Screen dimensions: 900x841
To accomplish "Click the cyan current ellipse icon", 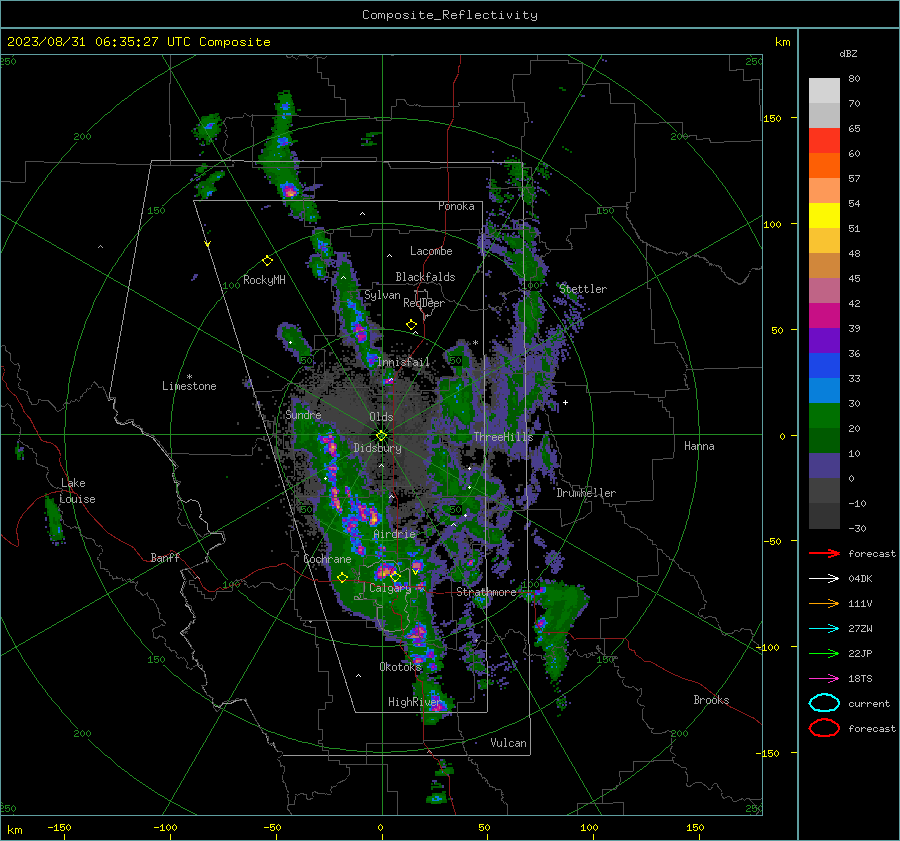I will (x=824, y=703).
